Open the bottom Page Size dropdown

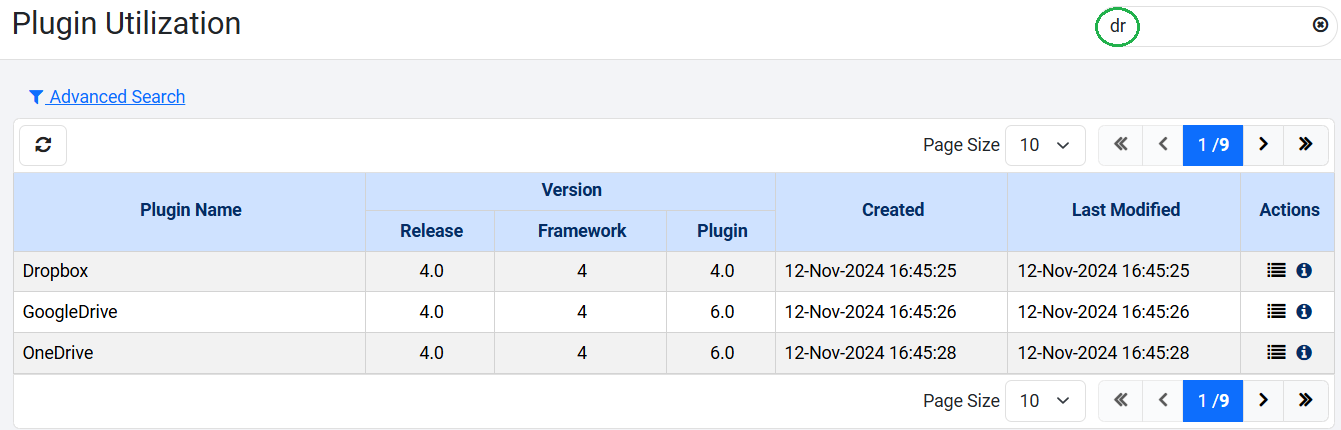(x=1044, y=400)
